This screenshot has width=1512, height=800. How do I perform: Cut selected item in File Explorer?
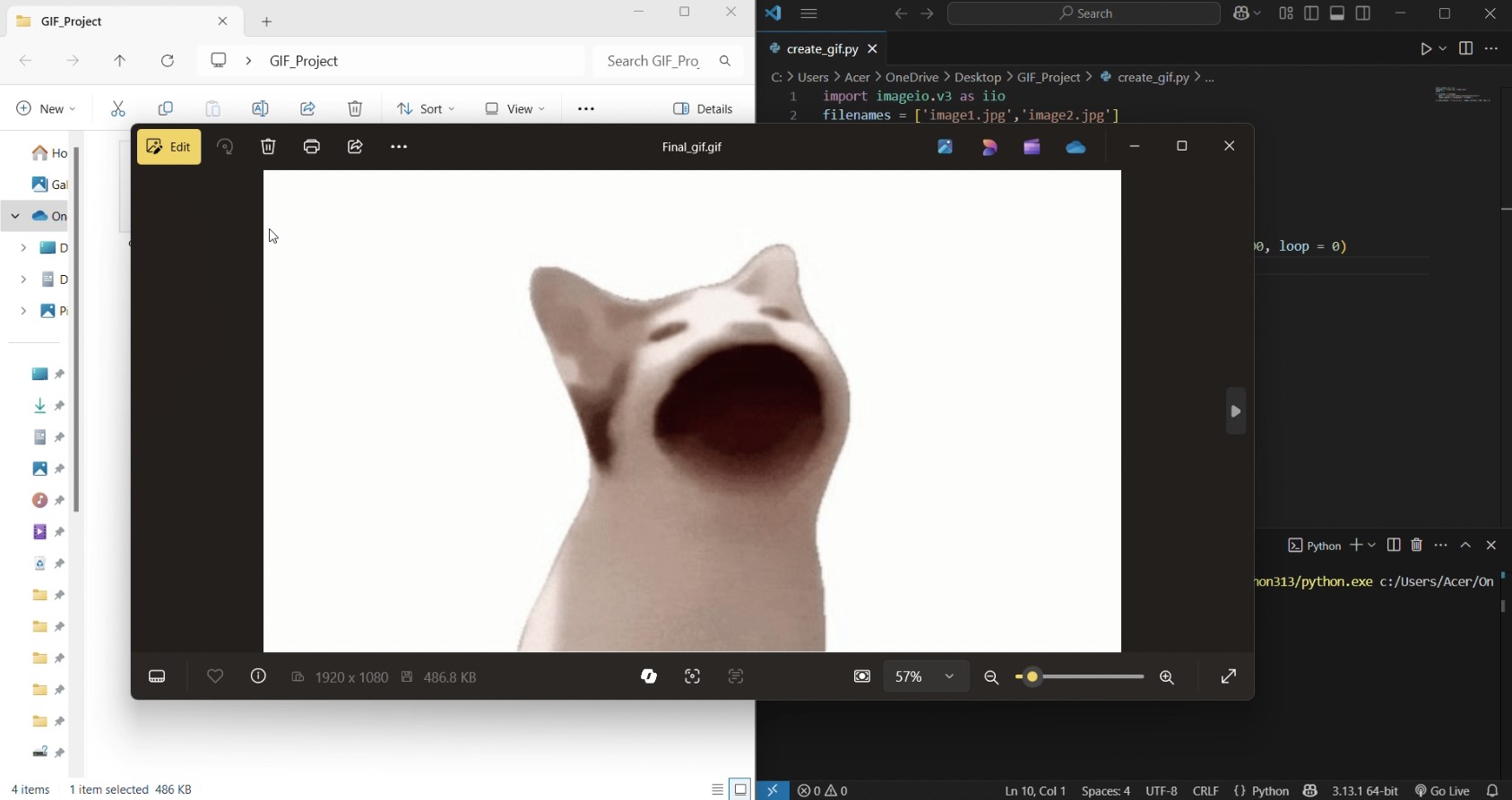tap(117, 108)
